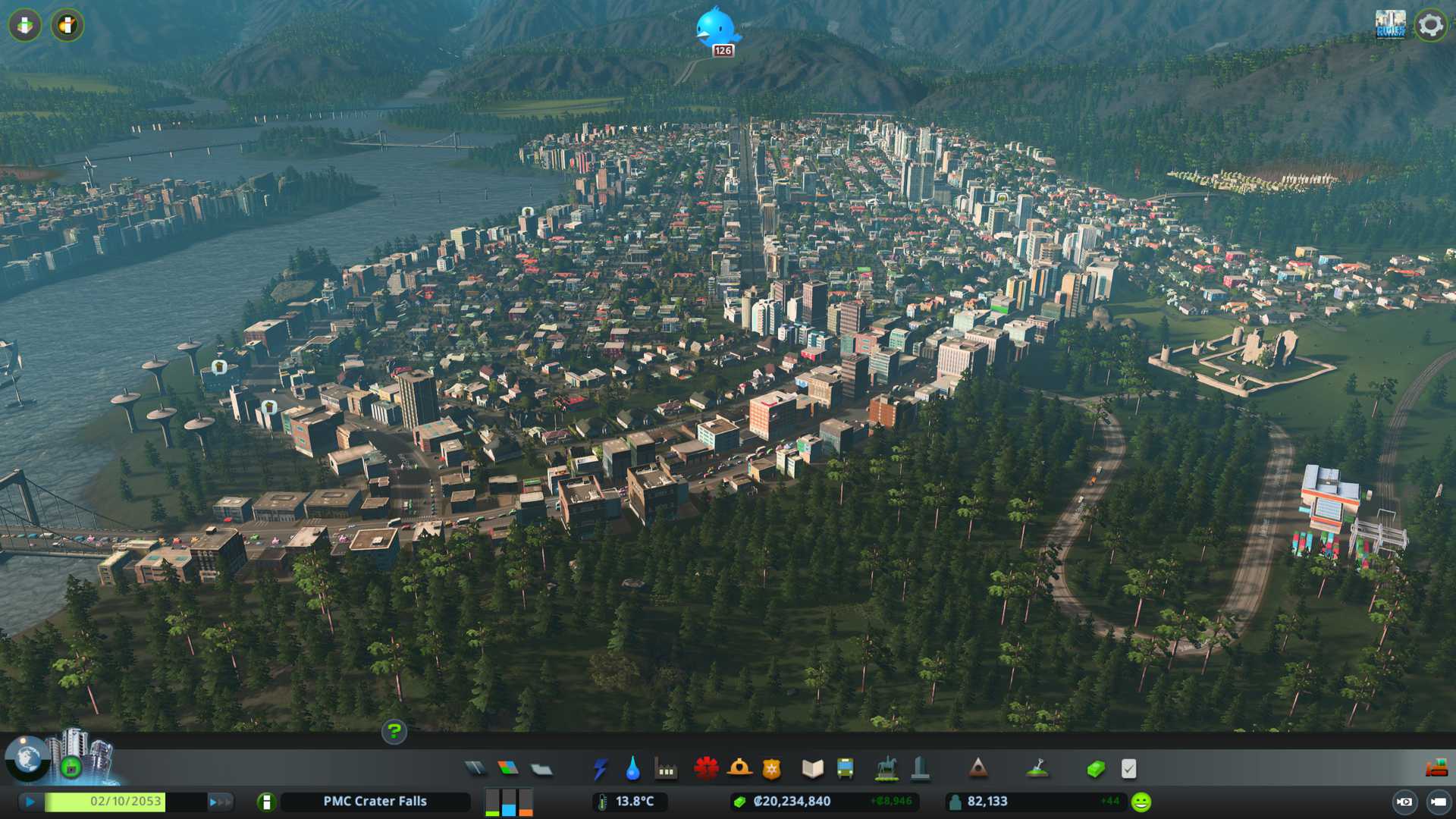Open the Electricity build menu
1456x819 pixels.
tap(600, 769)
